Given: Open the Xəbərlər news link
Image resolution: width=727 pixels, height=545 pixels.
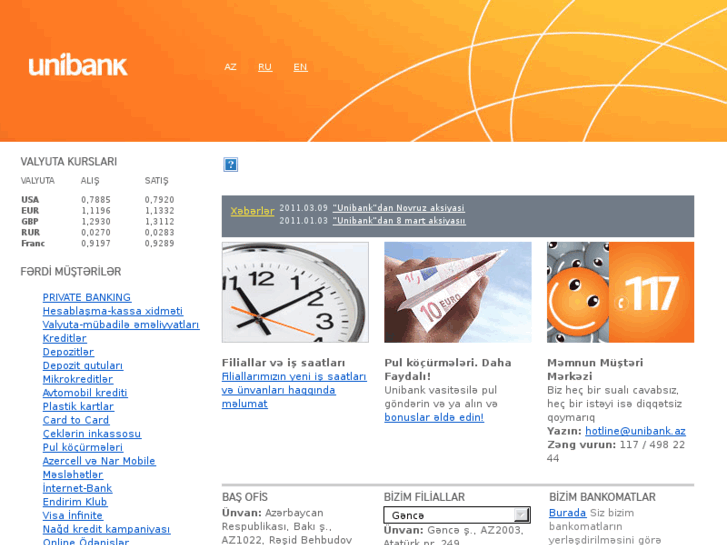Looking at the screenshot, I should click(253, 211).
